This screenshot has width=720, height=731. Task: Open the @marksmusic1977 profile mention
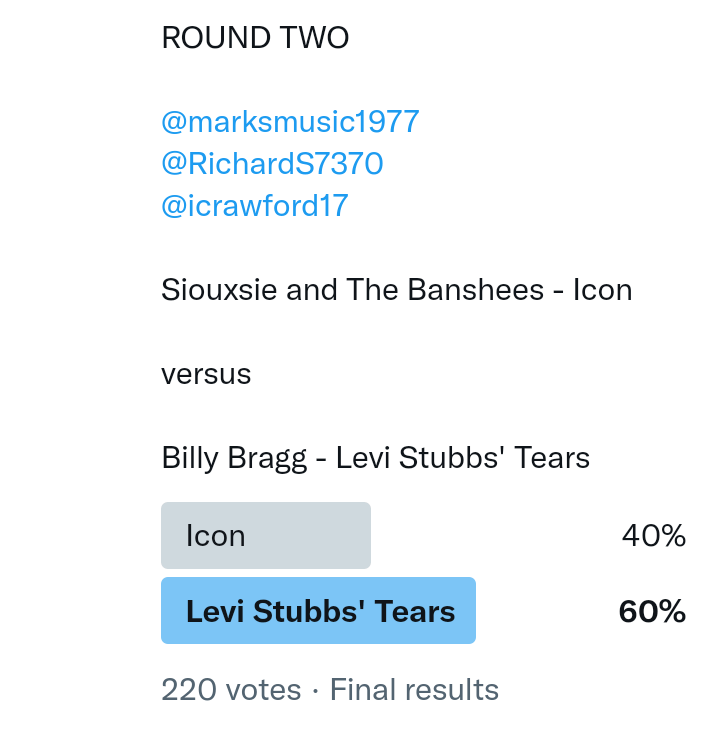[290, 123]
